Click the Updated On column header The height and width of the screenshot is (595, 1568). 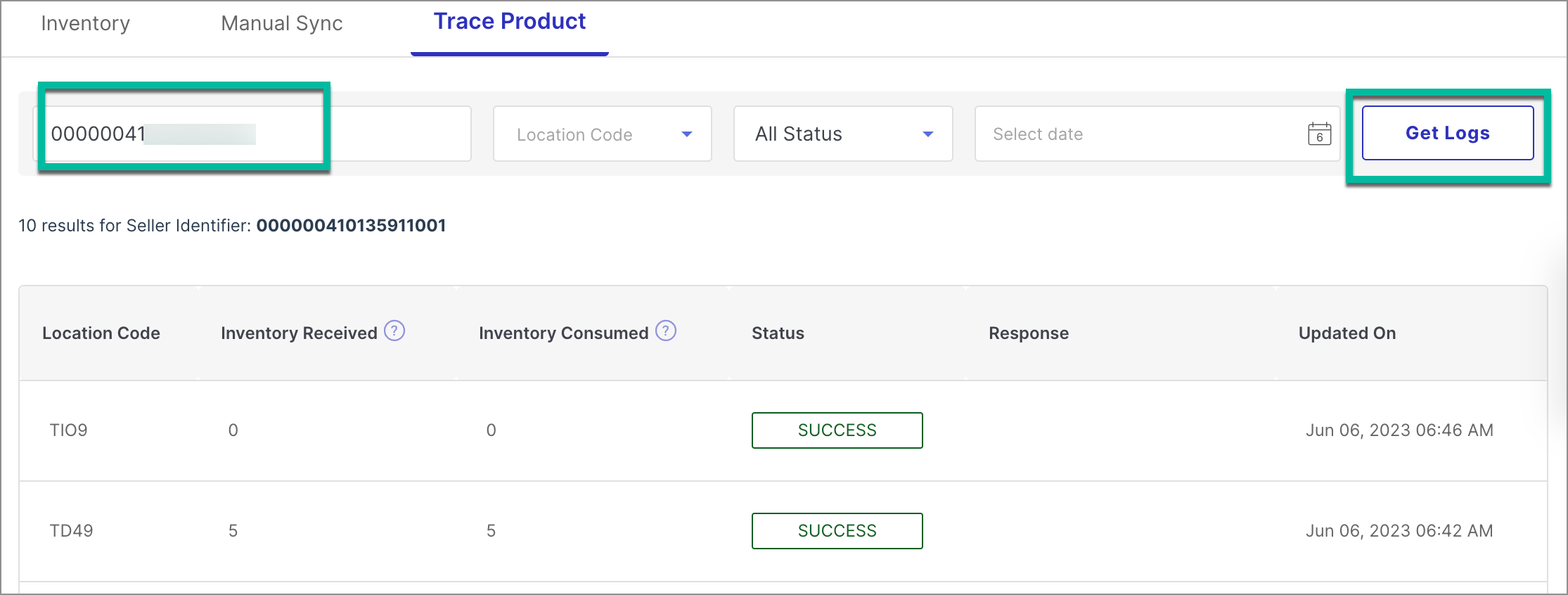coord(1347,333)
